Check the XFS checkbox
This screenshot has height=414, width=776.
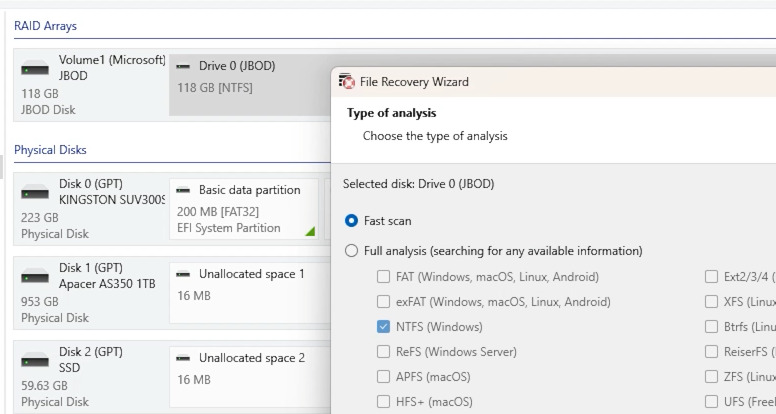click(x=711, y=302)
